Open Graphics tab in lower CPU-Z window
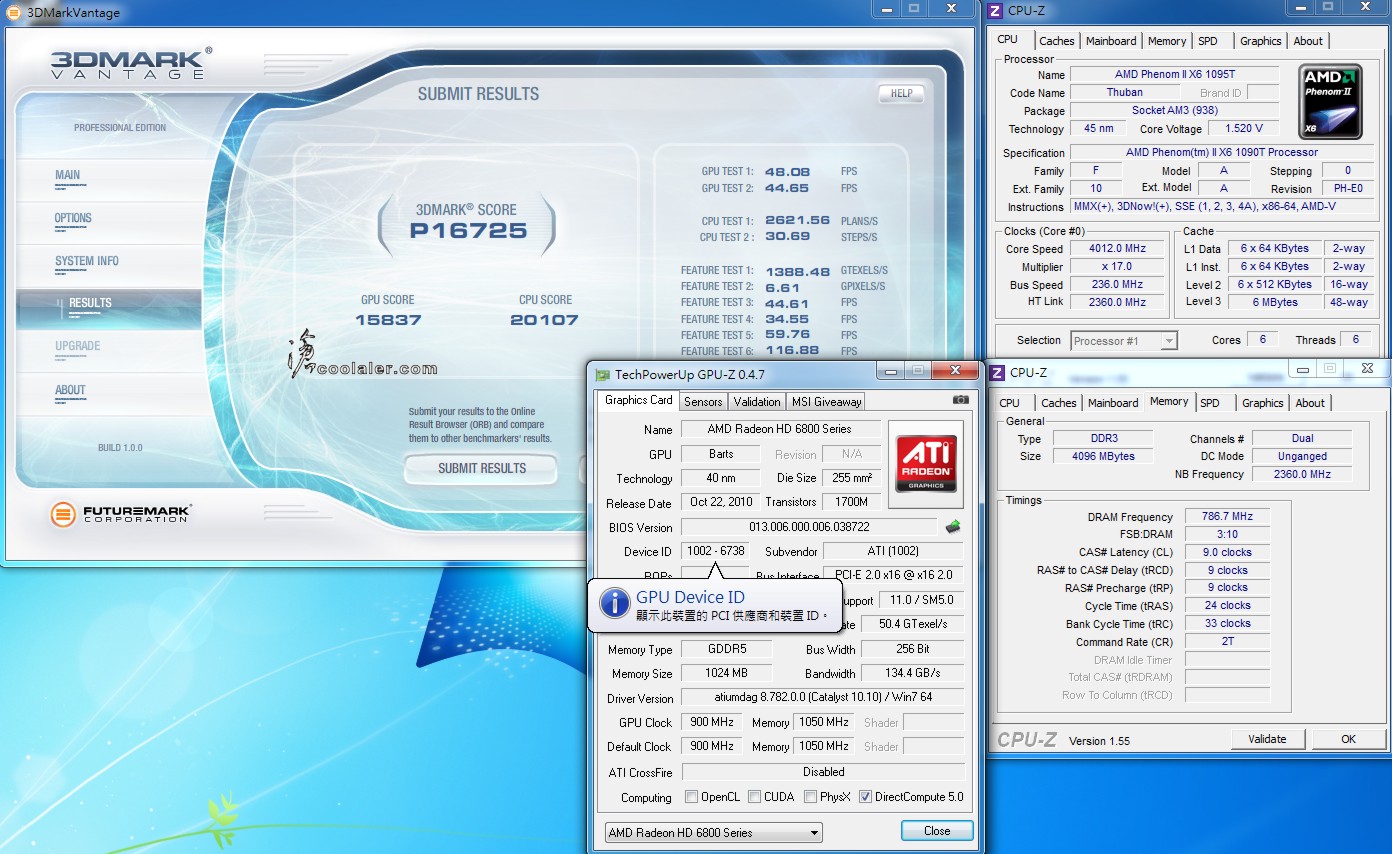Image resolution: width=1392 pixels, height=854 pixels. (1262, 403)
